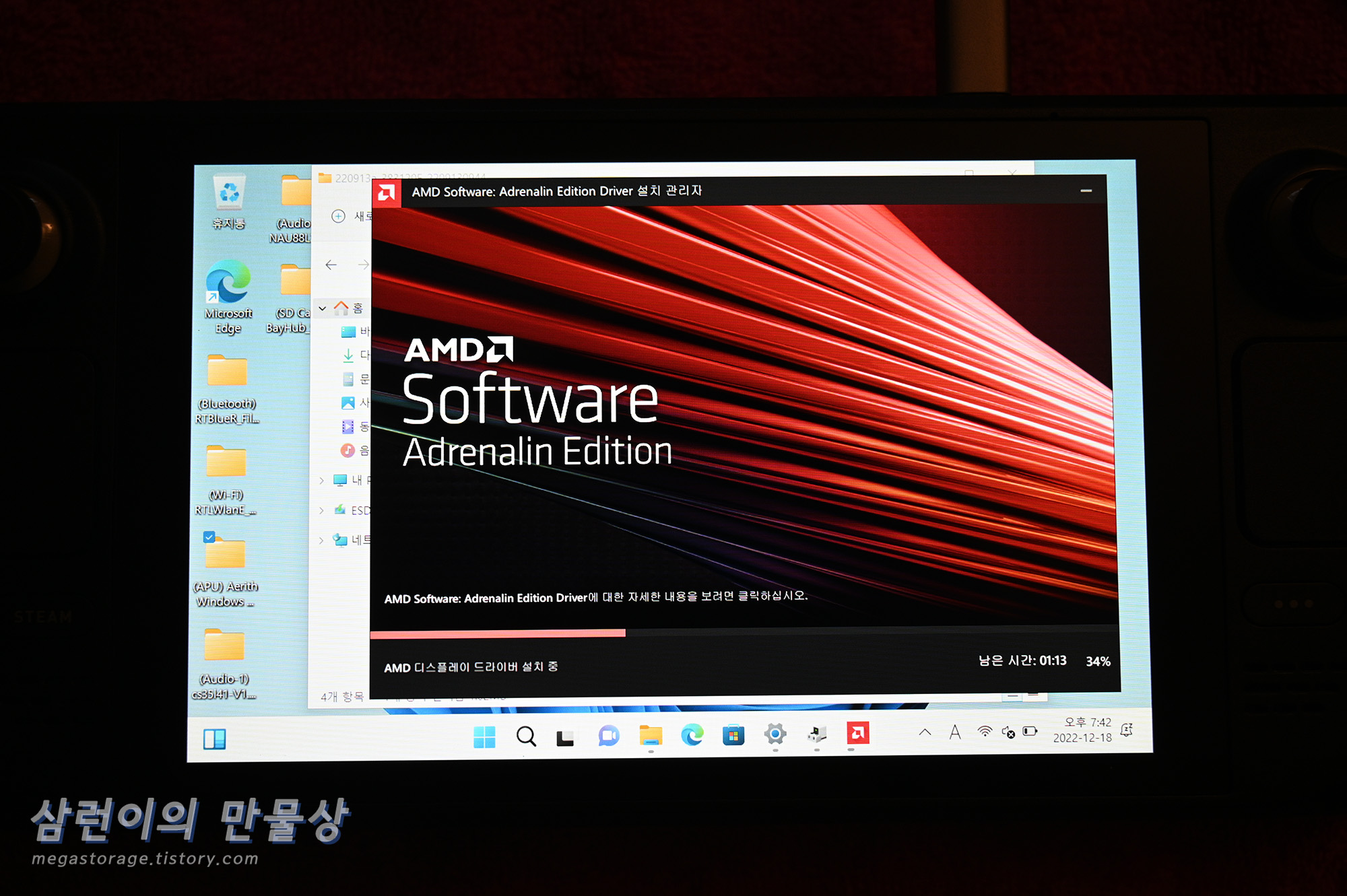Show hidden system tray icons chevron

click(x=925, y=732)
